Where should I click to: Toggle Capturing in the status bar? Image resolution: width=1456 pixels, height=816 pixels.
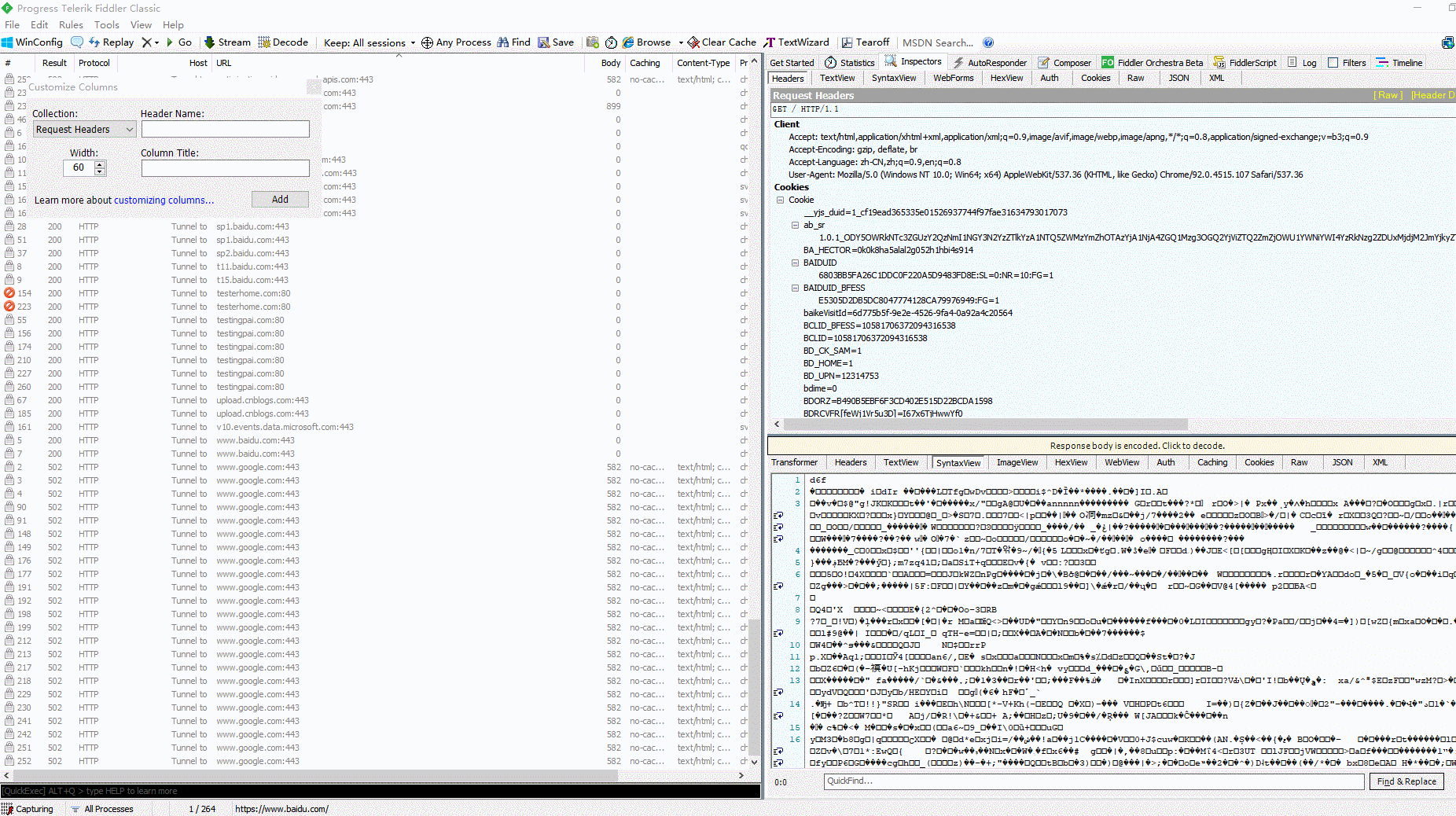tap(28, 809)
